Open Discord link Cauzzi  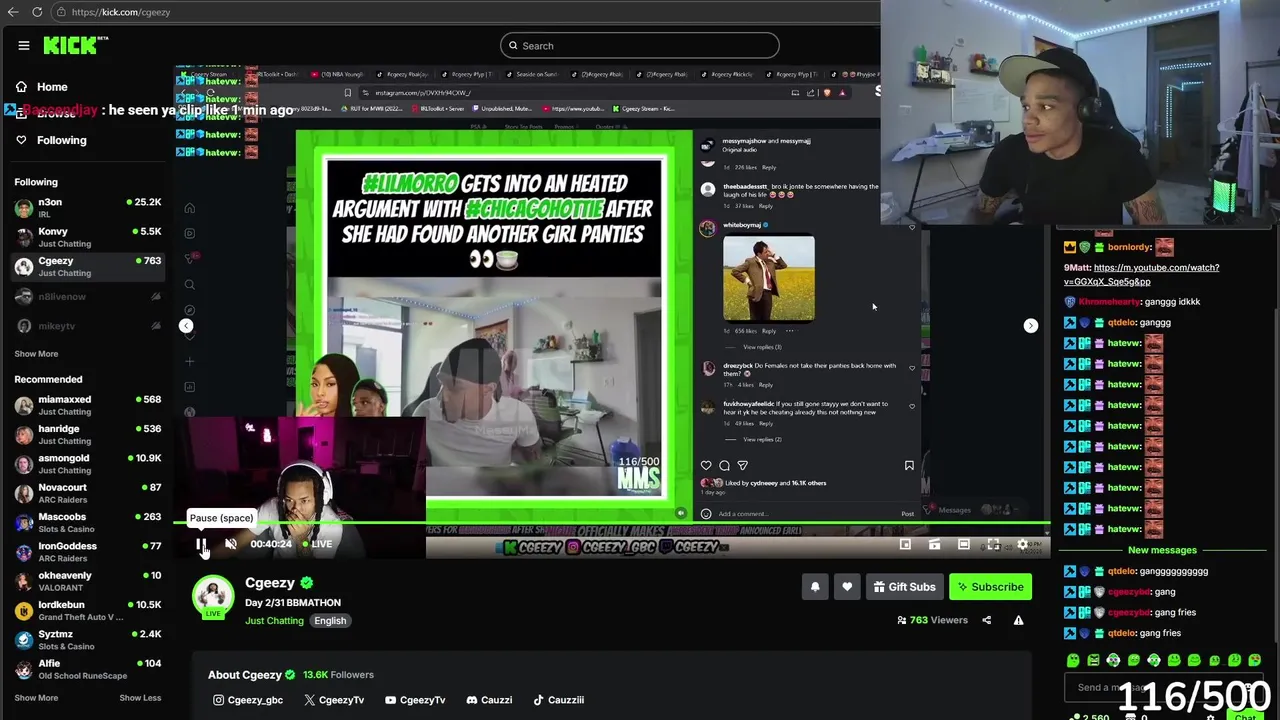(x=489, y=700)
